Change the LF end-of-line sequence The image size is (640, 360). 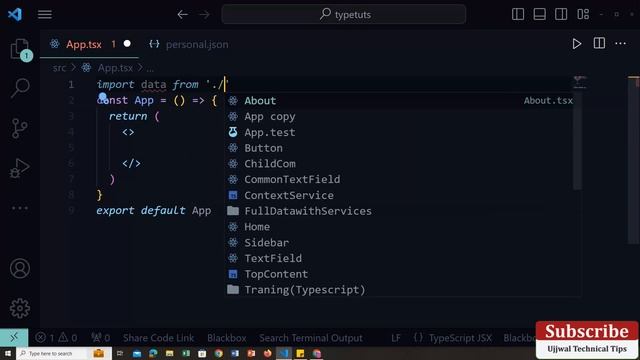(x=396, y=338)
